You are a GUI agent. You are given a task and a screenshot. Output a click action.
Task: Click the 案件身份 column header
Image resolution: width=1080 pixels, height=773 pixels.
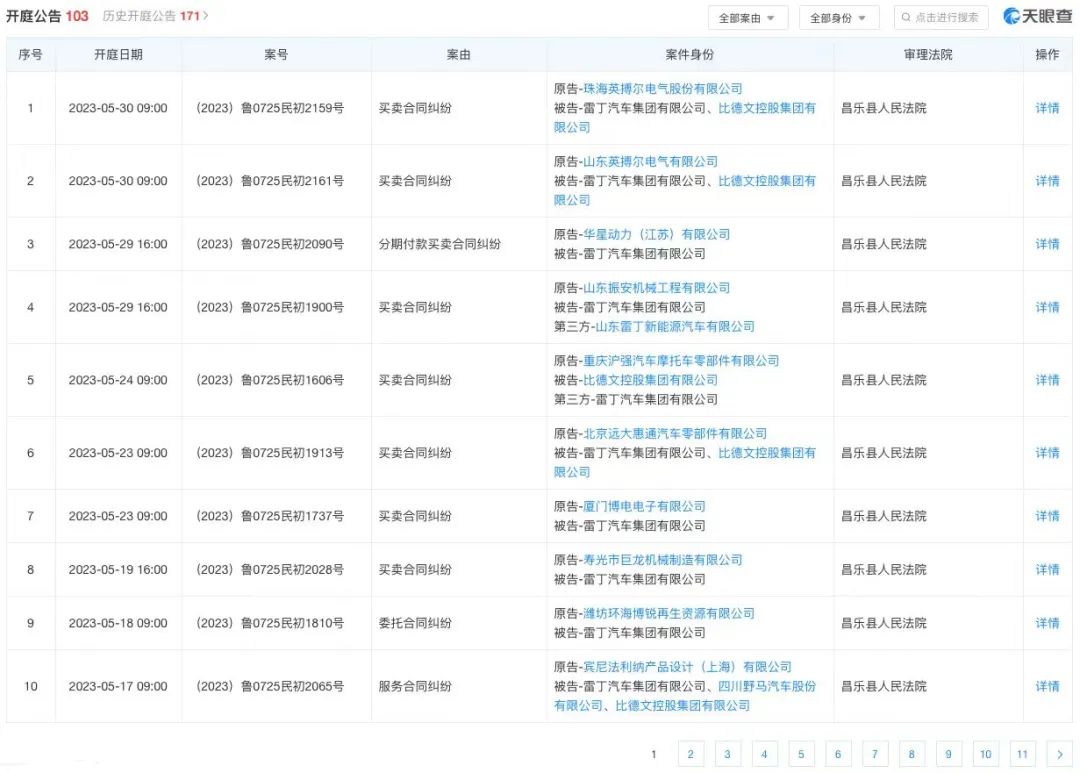690,54
